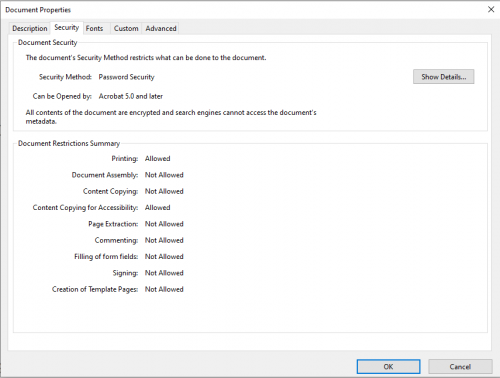
Task: Open the Advanced tab
Action: point(161,28)
